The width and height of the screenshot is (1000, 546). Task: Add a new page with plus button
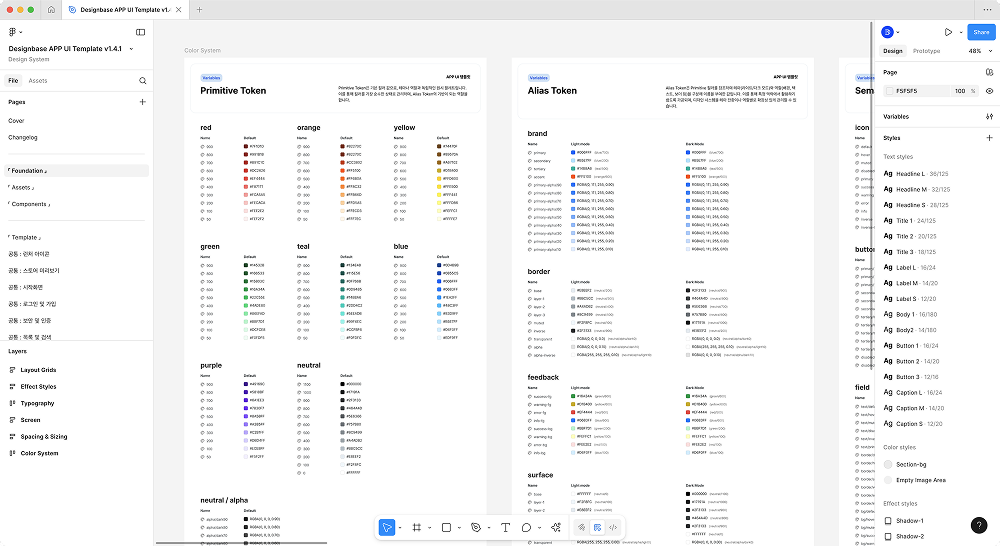tap(143, 102)
